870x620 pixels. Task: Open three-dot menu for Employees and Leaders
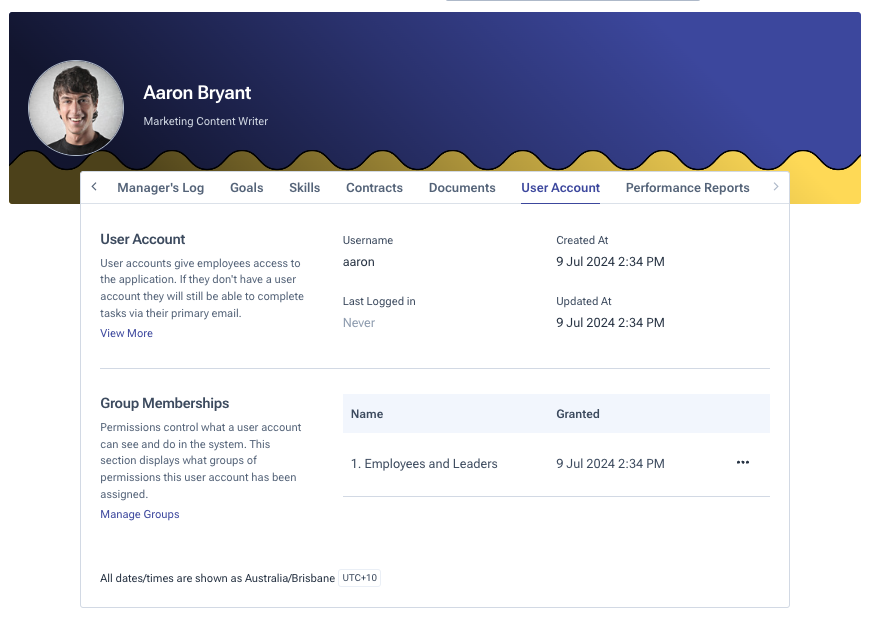[742, 463]
